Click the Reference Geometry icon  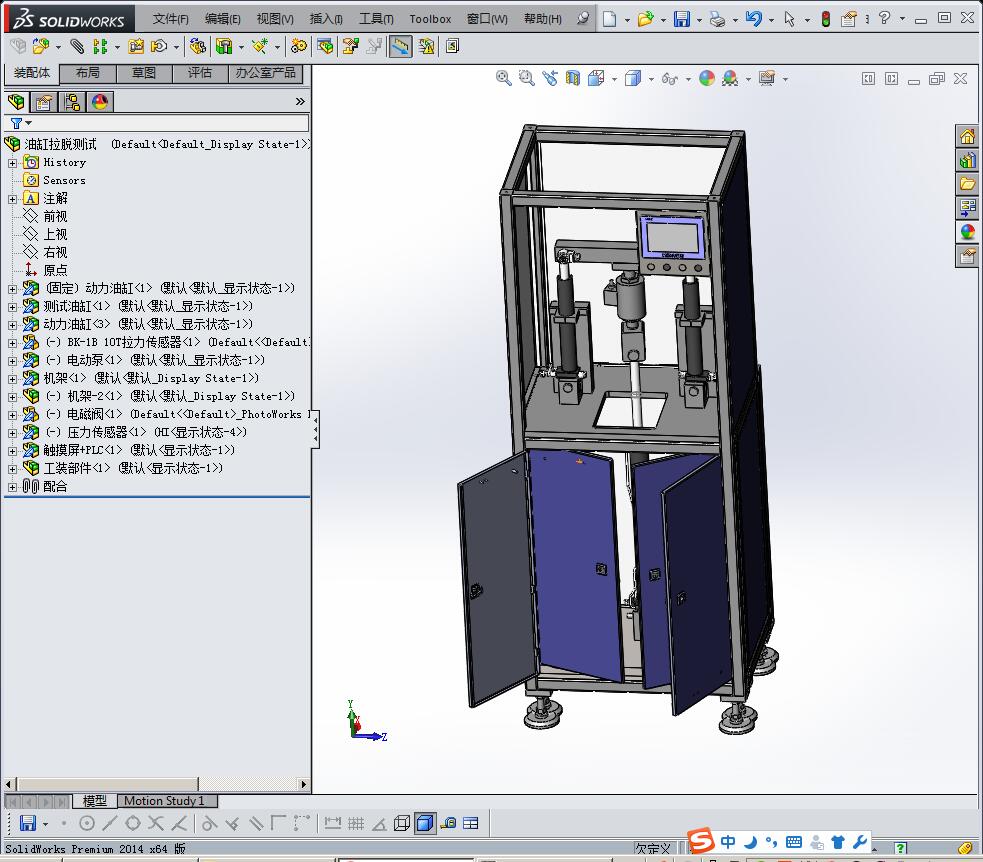260,46
